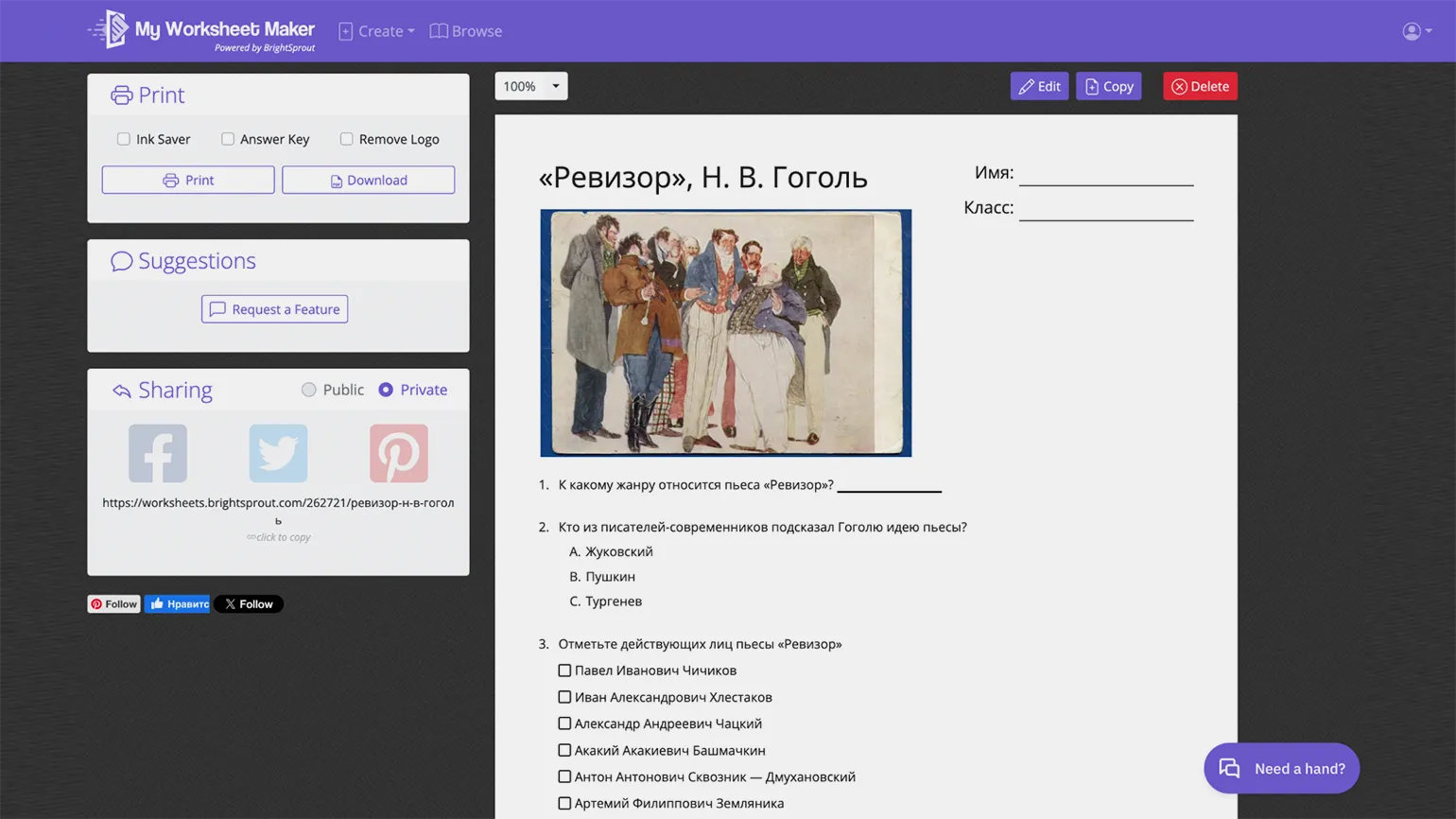This screenshot has height=819, width=1456.
Task: Open the Need a hand? chat widget
Action: point(1281,768)
